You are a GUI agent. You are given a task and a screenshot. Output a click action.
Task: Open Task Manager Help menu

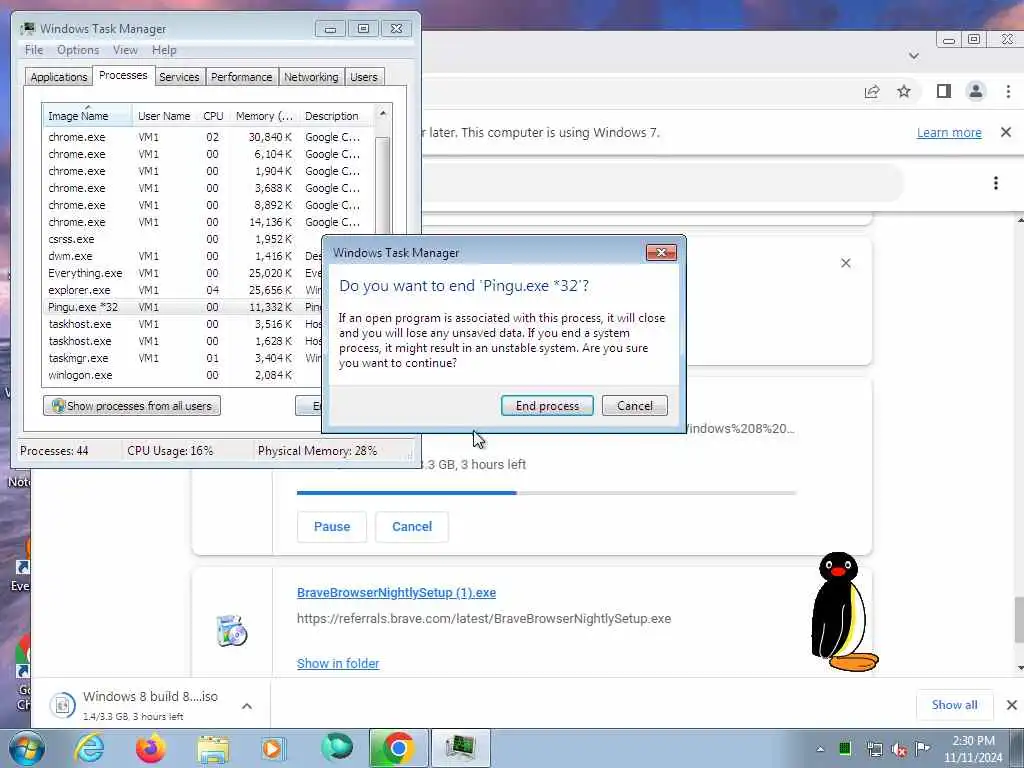164,50
